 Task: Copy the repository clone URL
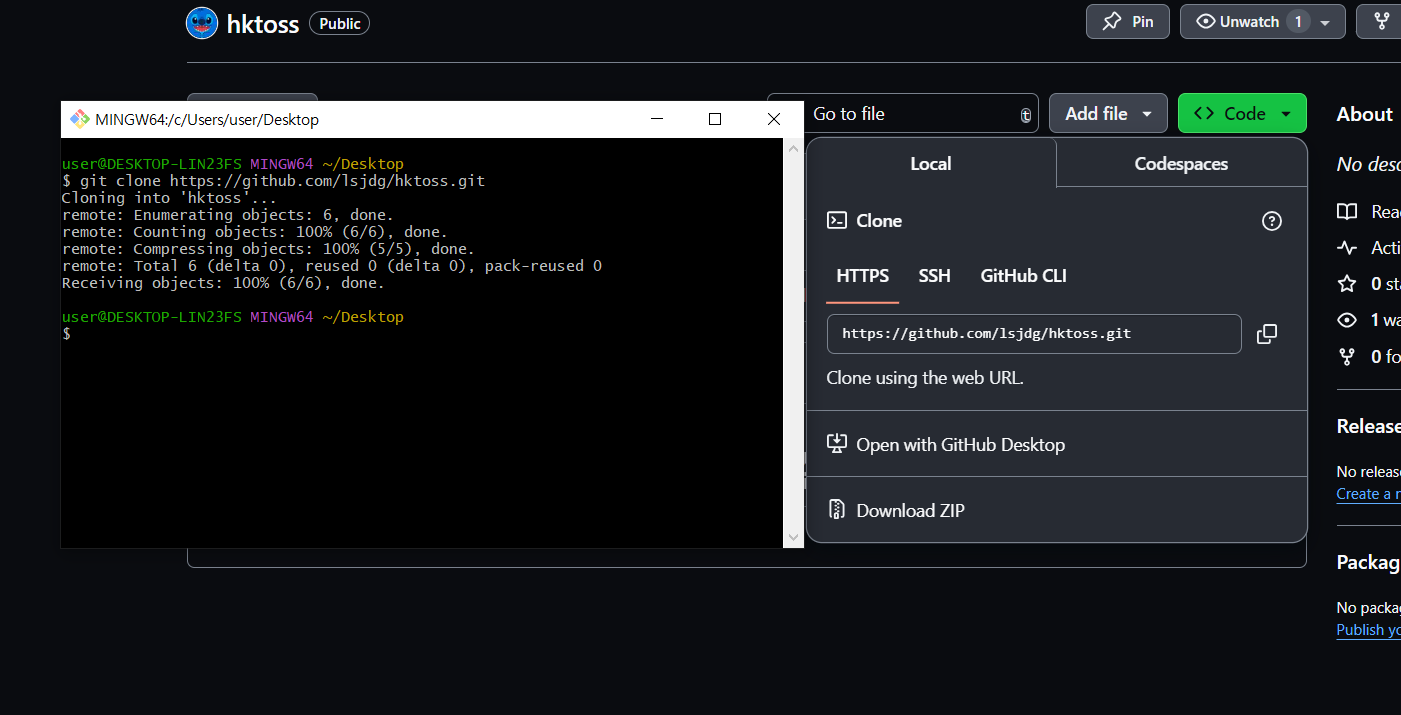pos(1267,334)
